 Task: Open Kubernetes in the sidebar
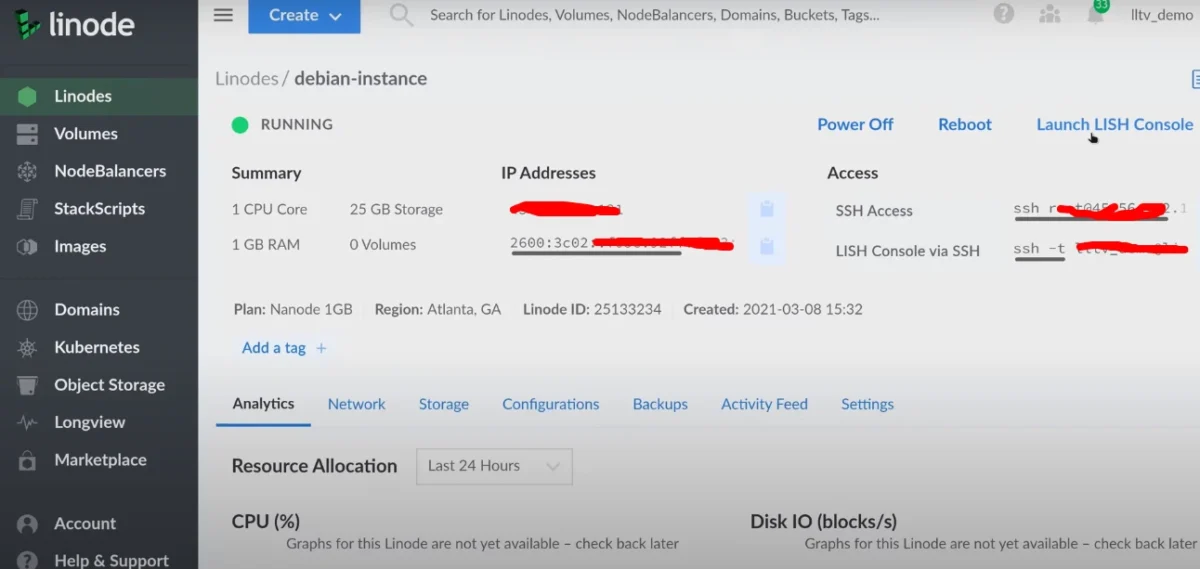99,348
